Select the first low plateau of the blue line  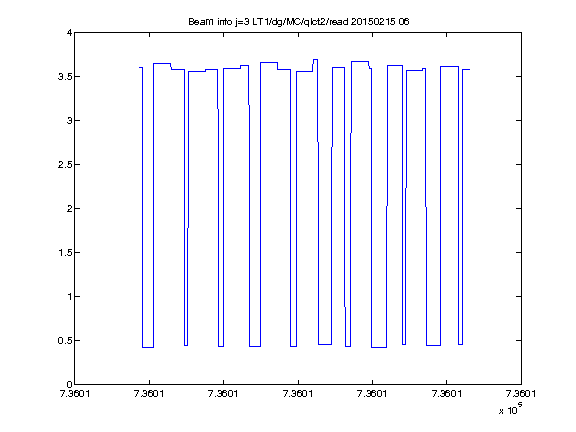pyautogui.click(x=148, y=348)
